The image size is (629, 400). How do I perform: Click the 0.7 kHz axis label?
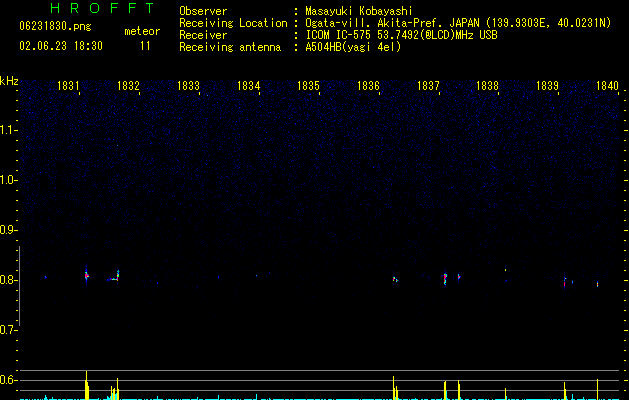click(8, 330)
